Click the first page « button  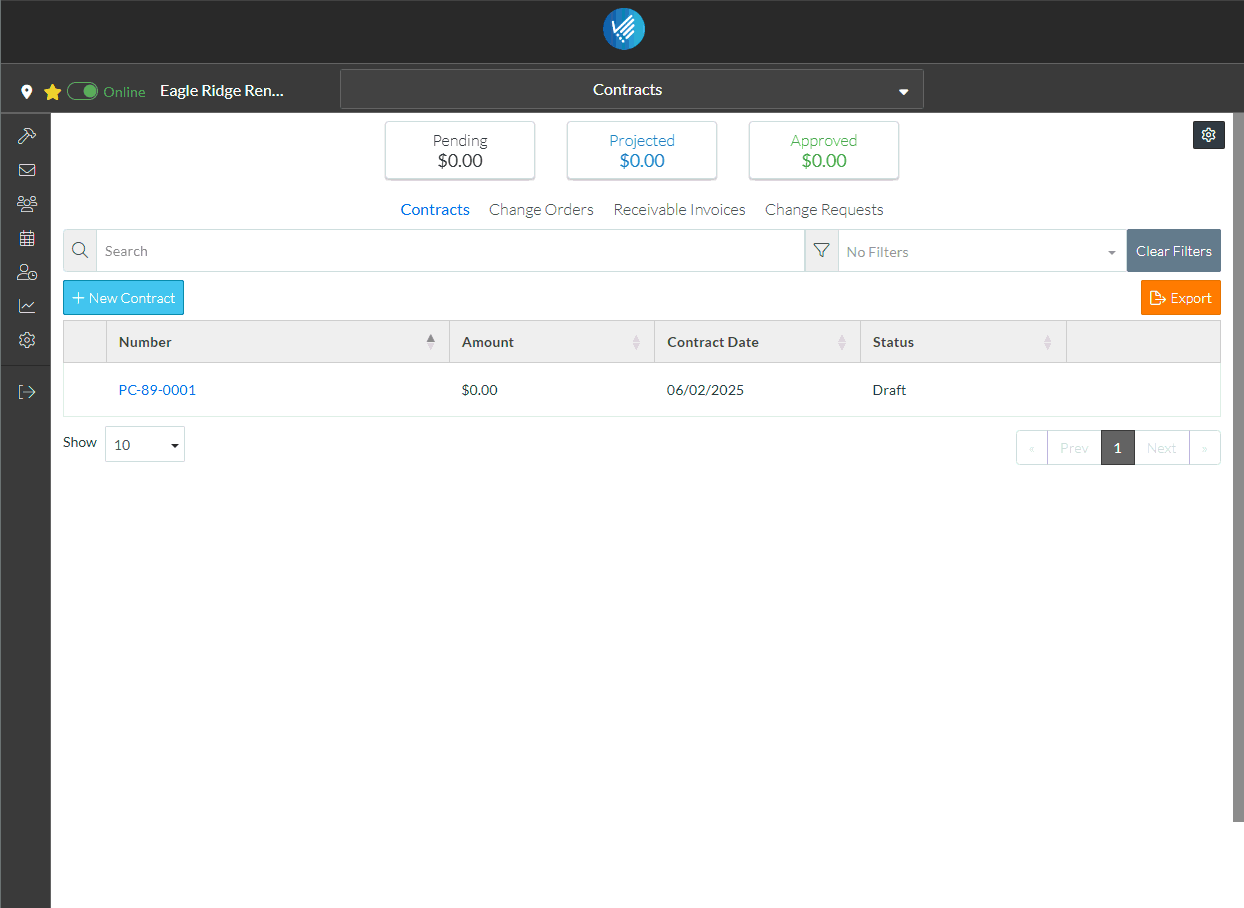(x=1032, y=448)
